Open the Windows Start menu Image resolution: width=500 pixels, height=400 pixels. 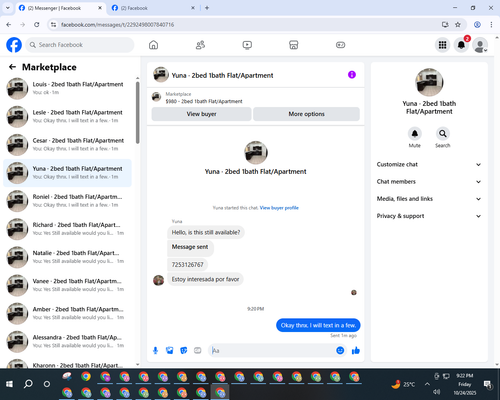pos(9,384)
